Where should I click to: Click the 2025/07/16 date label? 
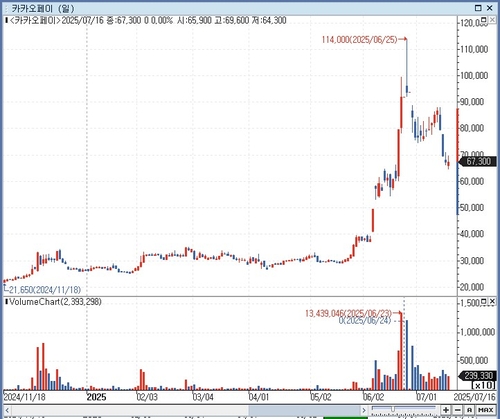[x=474, y=397]
